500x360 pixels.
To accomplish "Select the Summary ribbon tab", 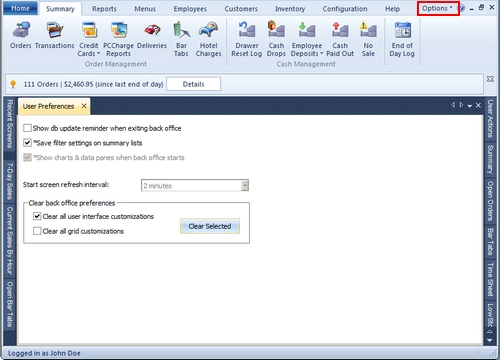I will [60, 9].
